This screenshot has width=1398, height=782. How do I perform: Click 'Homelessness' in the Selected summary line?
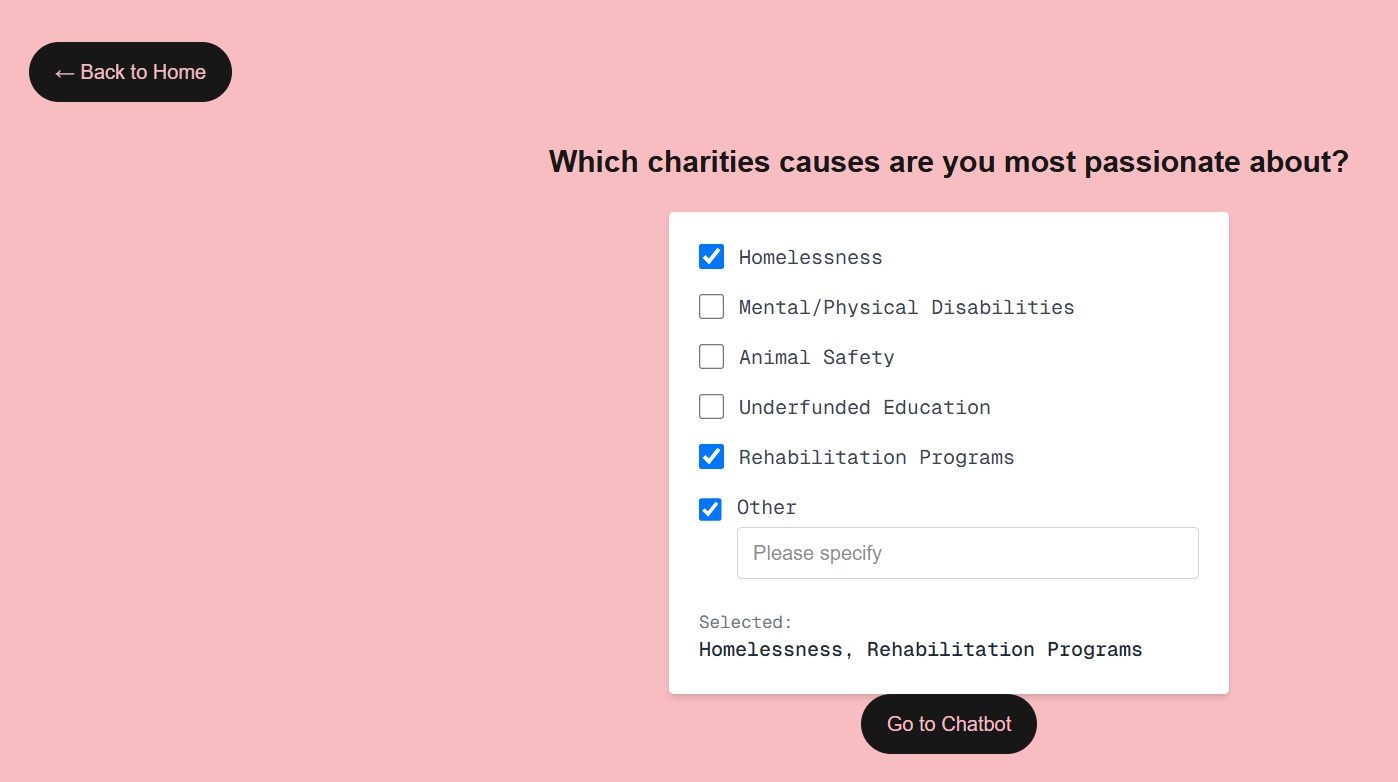770,650
